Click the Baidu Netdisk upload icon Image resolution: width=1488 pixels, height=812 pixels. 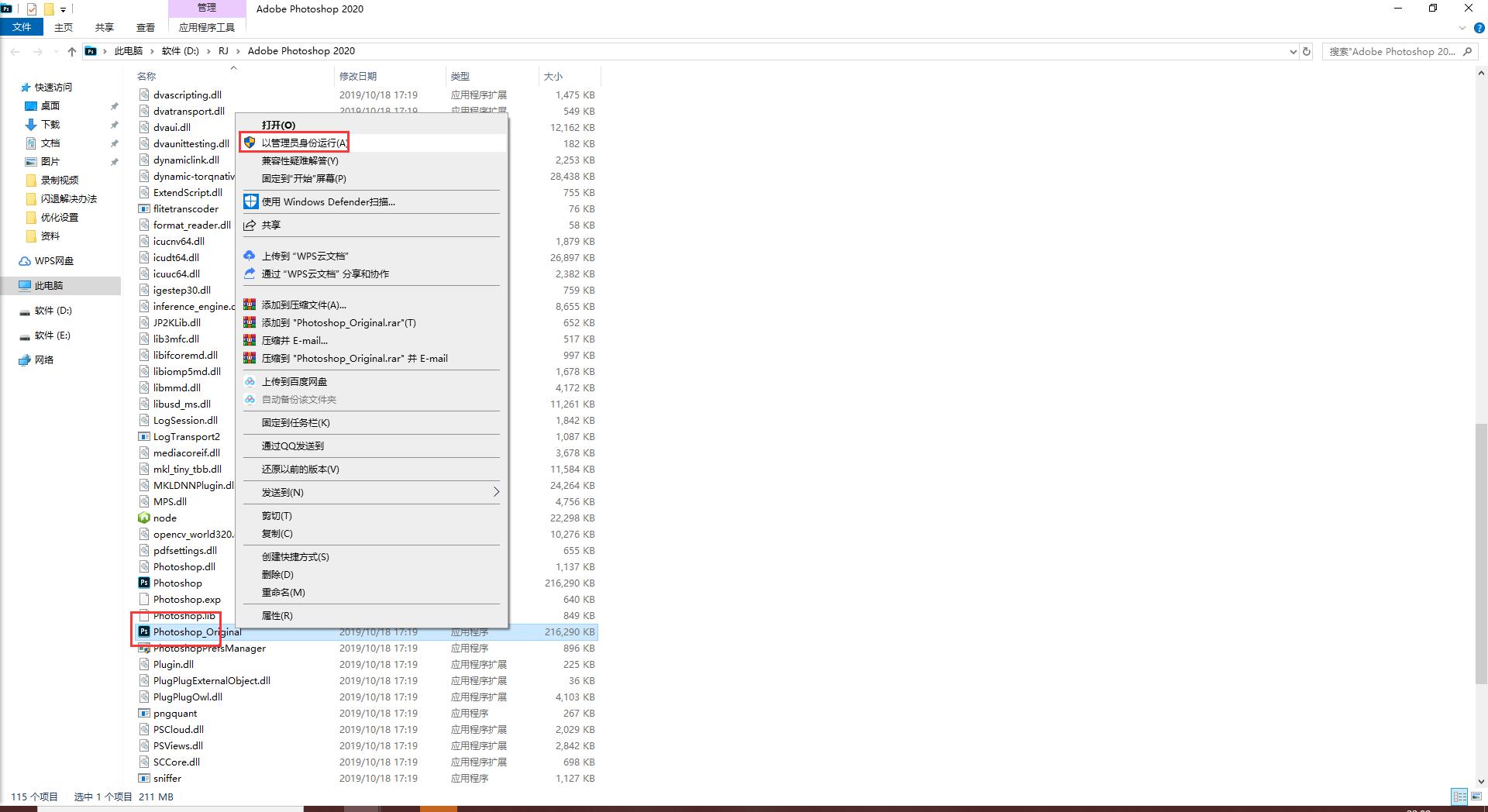[x=250, y=382]
